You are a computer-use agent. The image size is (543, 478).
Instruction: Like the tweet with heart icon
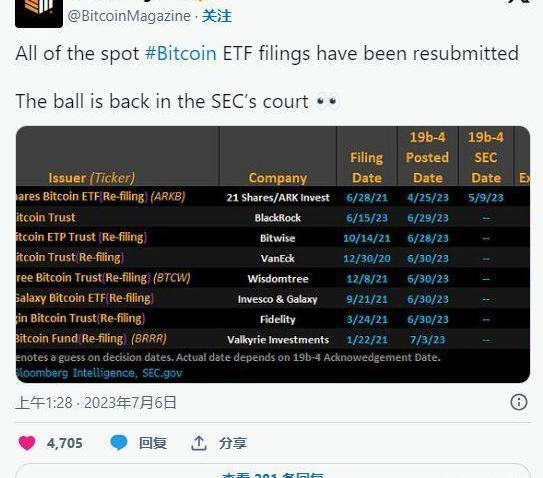click(x=27, y=443)
